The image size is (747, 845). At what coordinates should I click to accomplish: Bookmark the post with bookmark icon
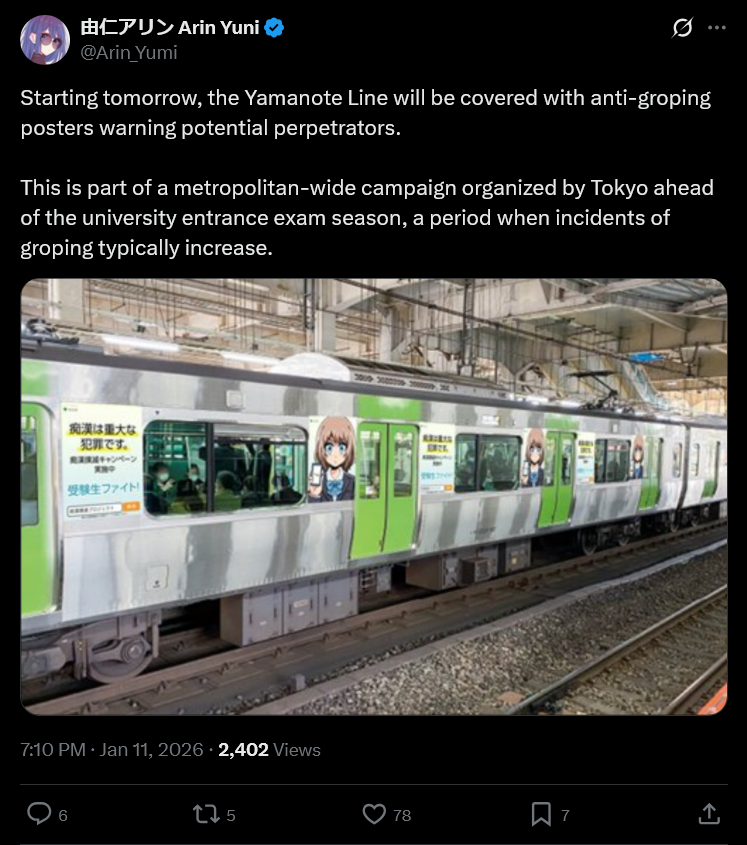coord(541,814)
